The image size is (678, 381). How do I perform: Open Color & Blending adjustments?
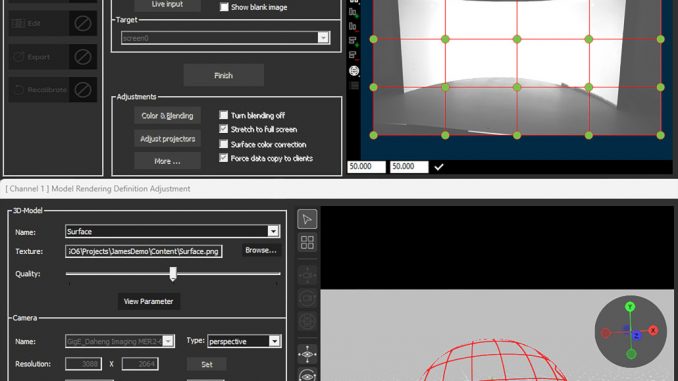tap(167, 115)
